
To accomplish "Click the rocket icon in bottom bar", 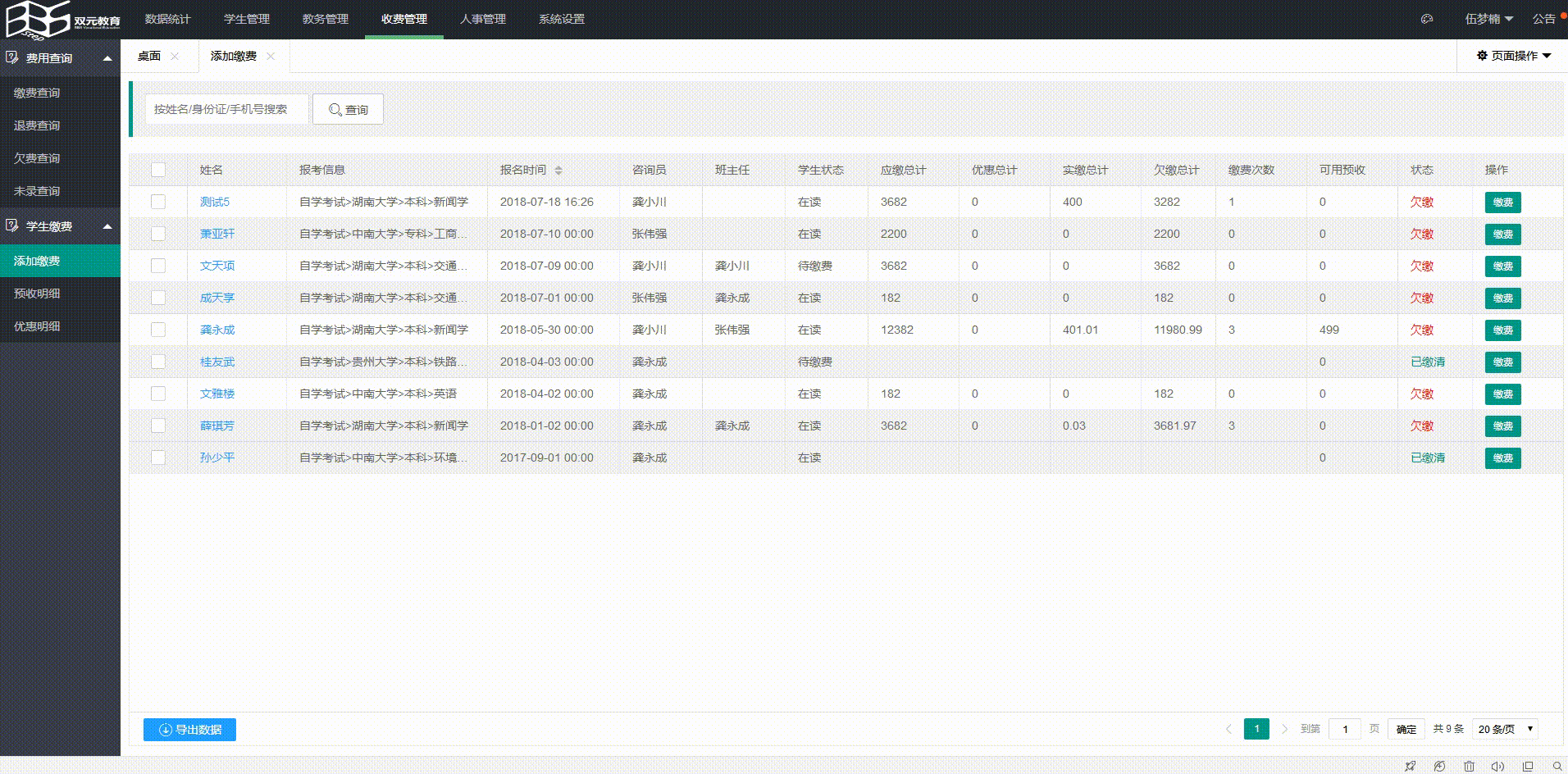I will coord(1410,766).
